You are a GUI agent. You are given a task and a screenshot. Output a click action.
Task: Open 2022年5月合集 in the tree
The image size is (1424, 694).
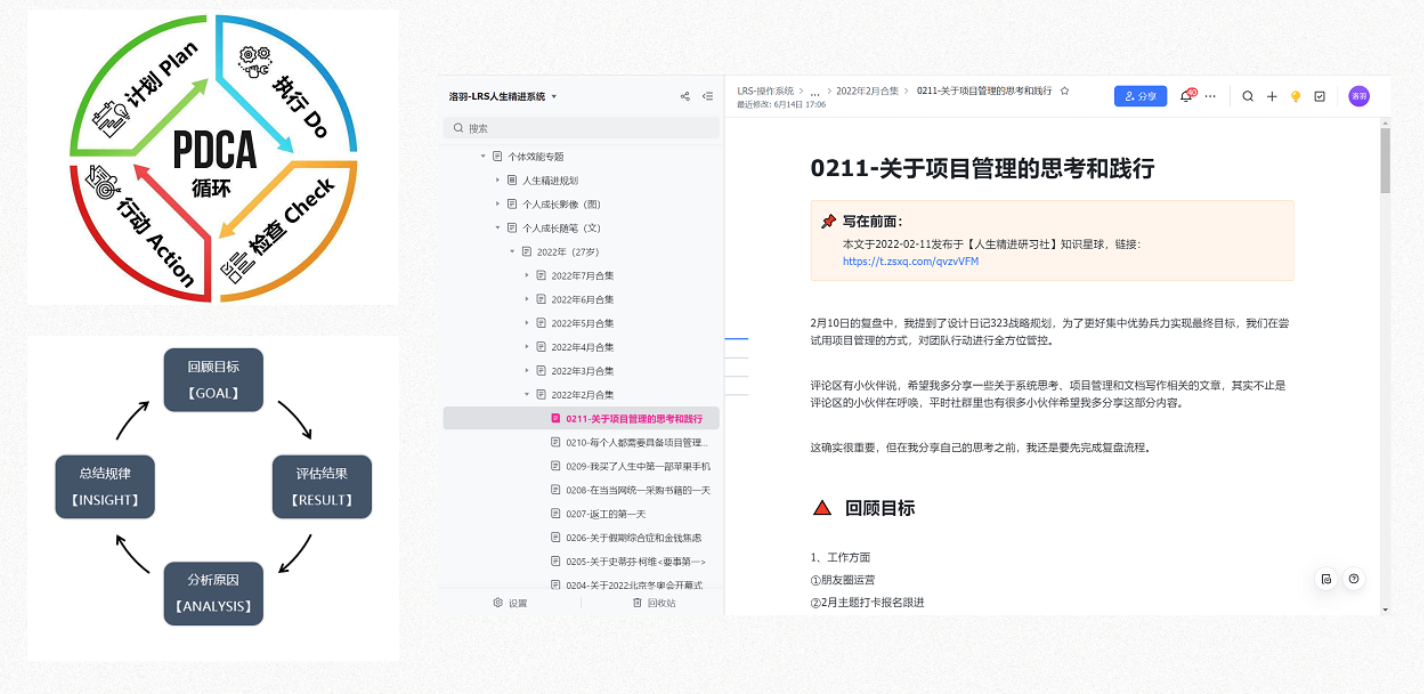click(581, 323)
